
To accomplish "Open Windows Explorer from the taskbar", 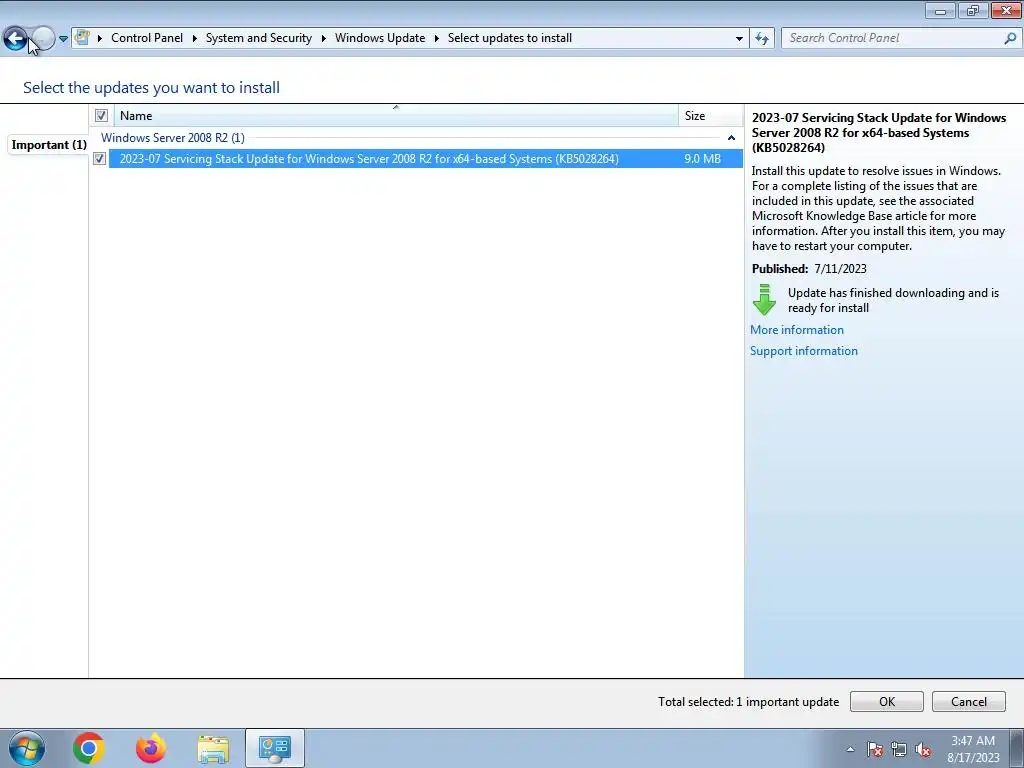I will pos(213,748).
